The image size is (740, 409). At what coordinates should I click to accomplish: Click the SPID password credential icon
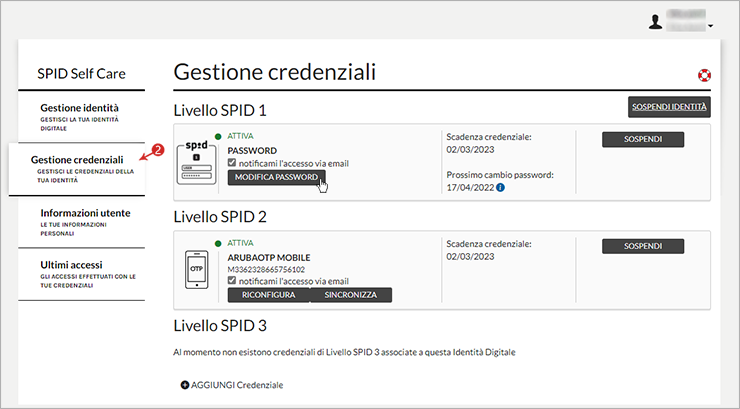click(196, 162)
